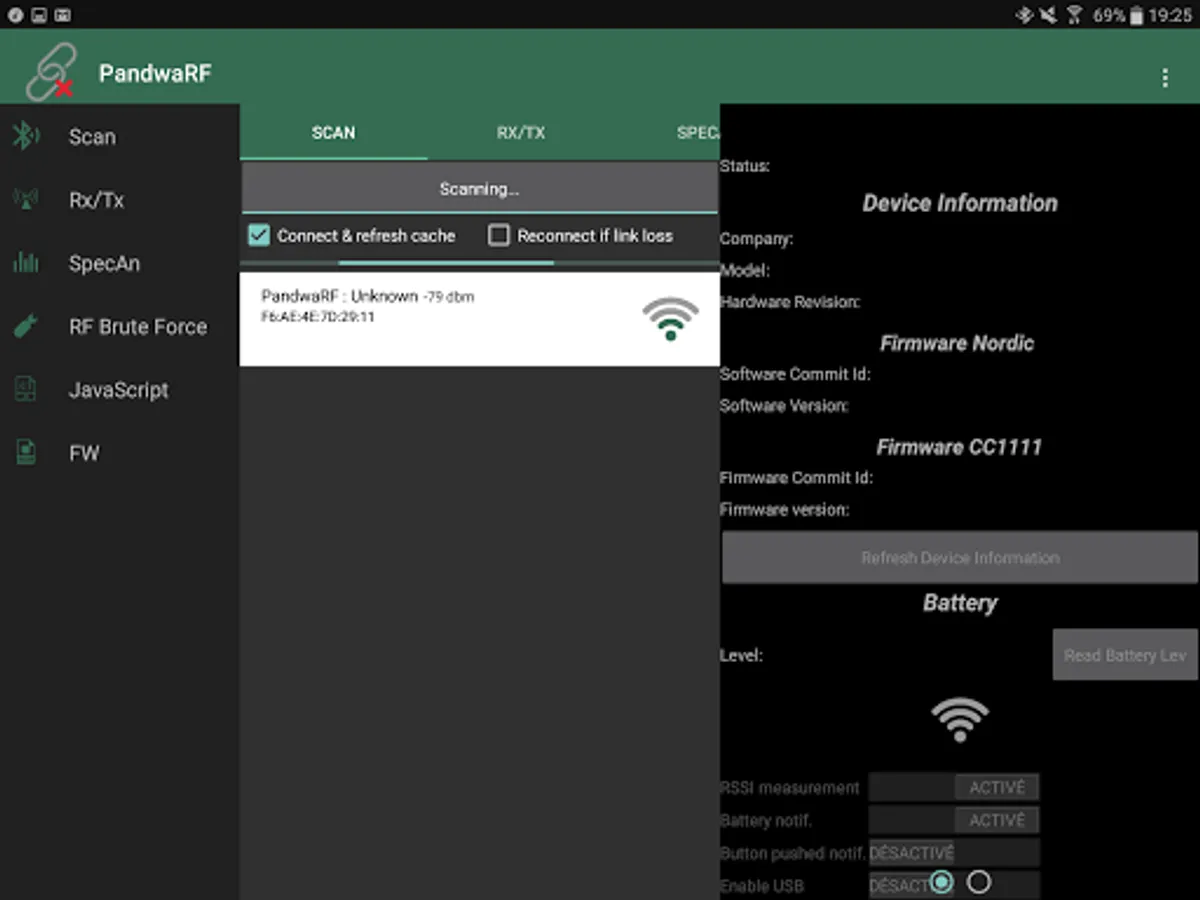Toggle the Battery notif. switch

click(954, 820)
